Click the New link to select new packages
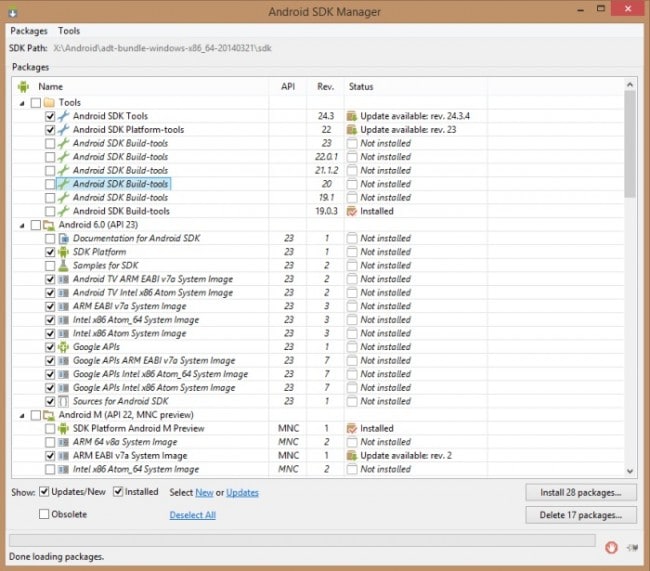Screen dimensions: 650x571 tap(204, 493)
